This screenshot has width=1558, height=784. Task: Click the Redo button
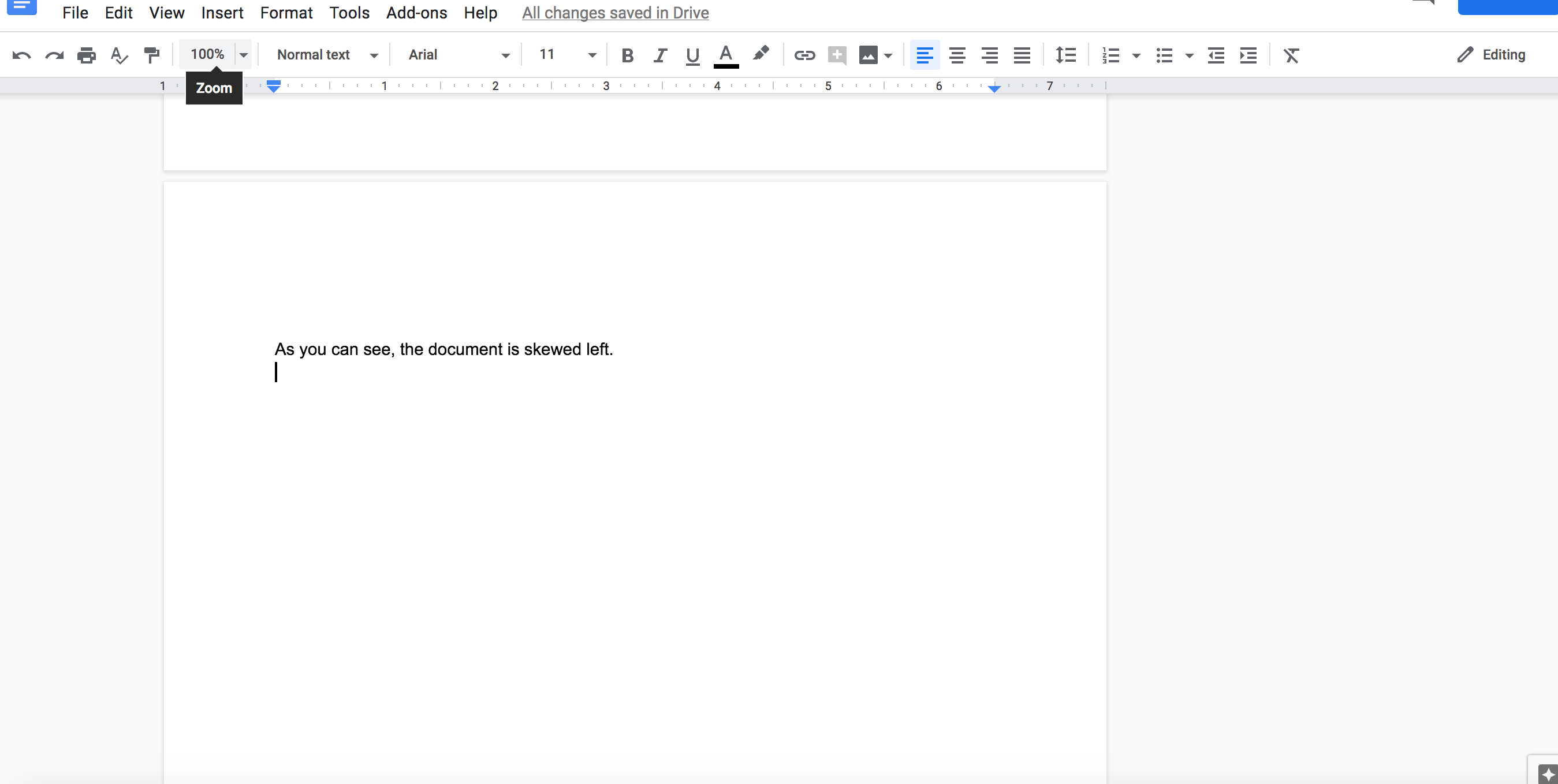[53, 55]
